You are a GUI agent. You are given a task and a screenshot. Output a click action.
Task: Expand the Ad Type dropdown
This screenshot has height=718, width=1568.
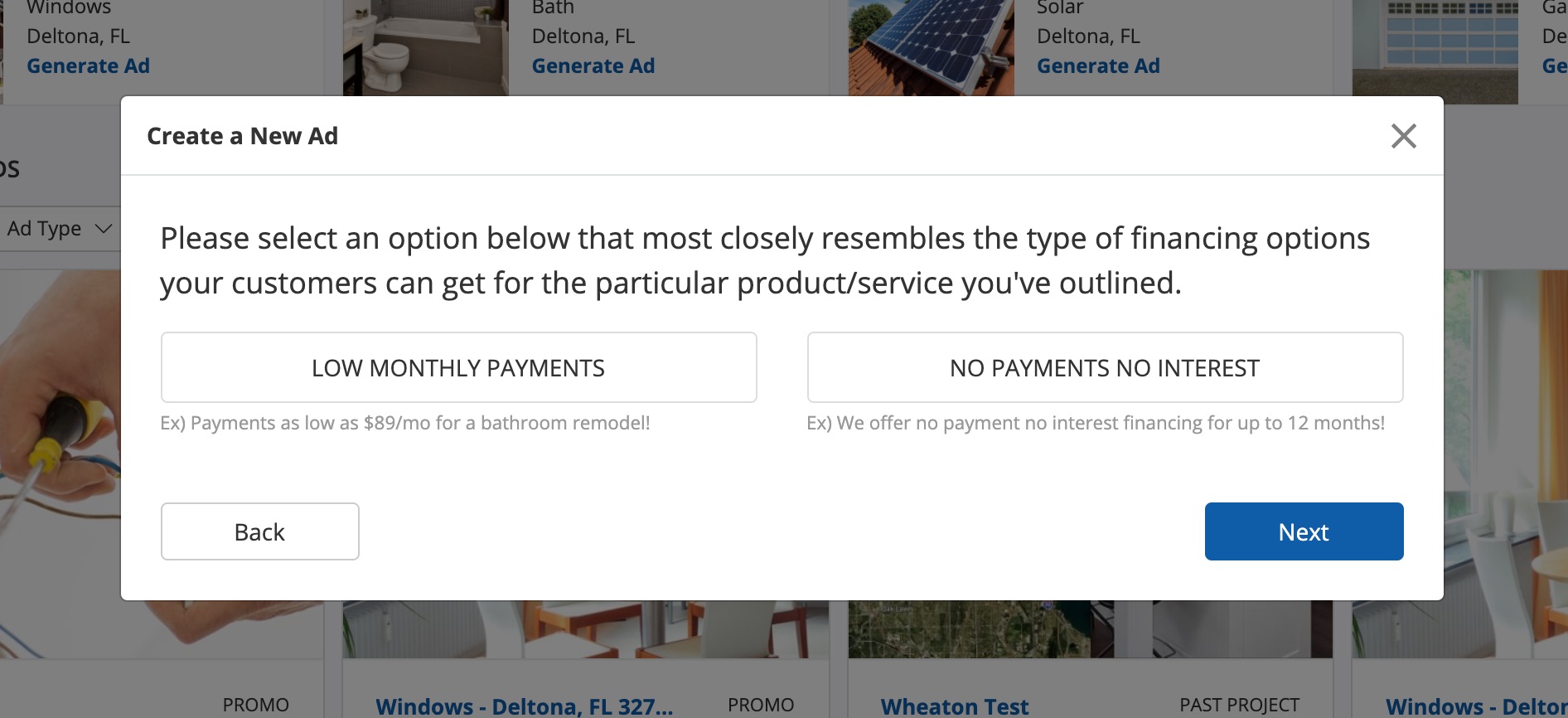(58, 229)
